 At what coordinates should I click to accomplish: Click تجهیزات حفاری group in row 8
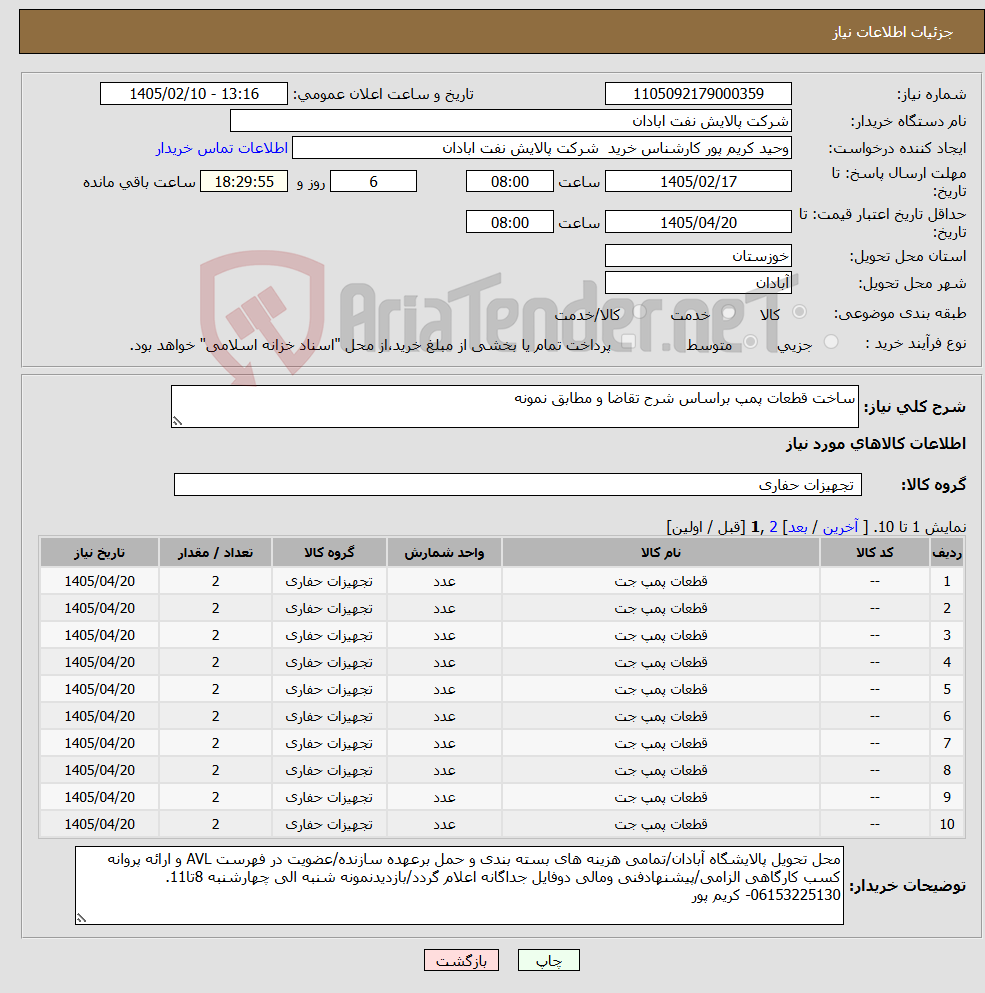tap(329, 770)
